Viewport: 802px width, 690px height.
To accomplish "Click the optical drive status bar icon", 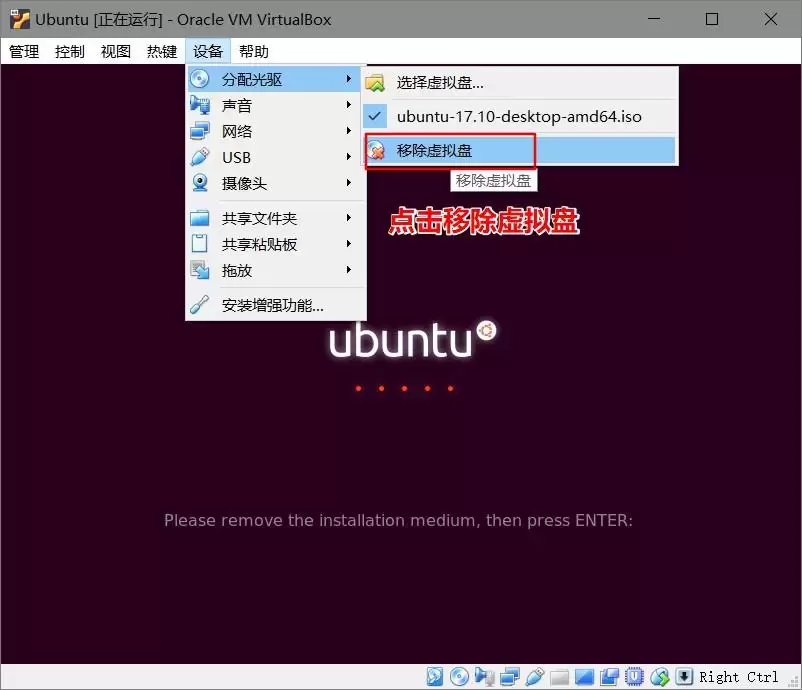I will [x=458, y=675].
